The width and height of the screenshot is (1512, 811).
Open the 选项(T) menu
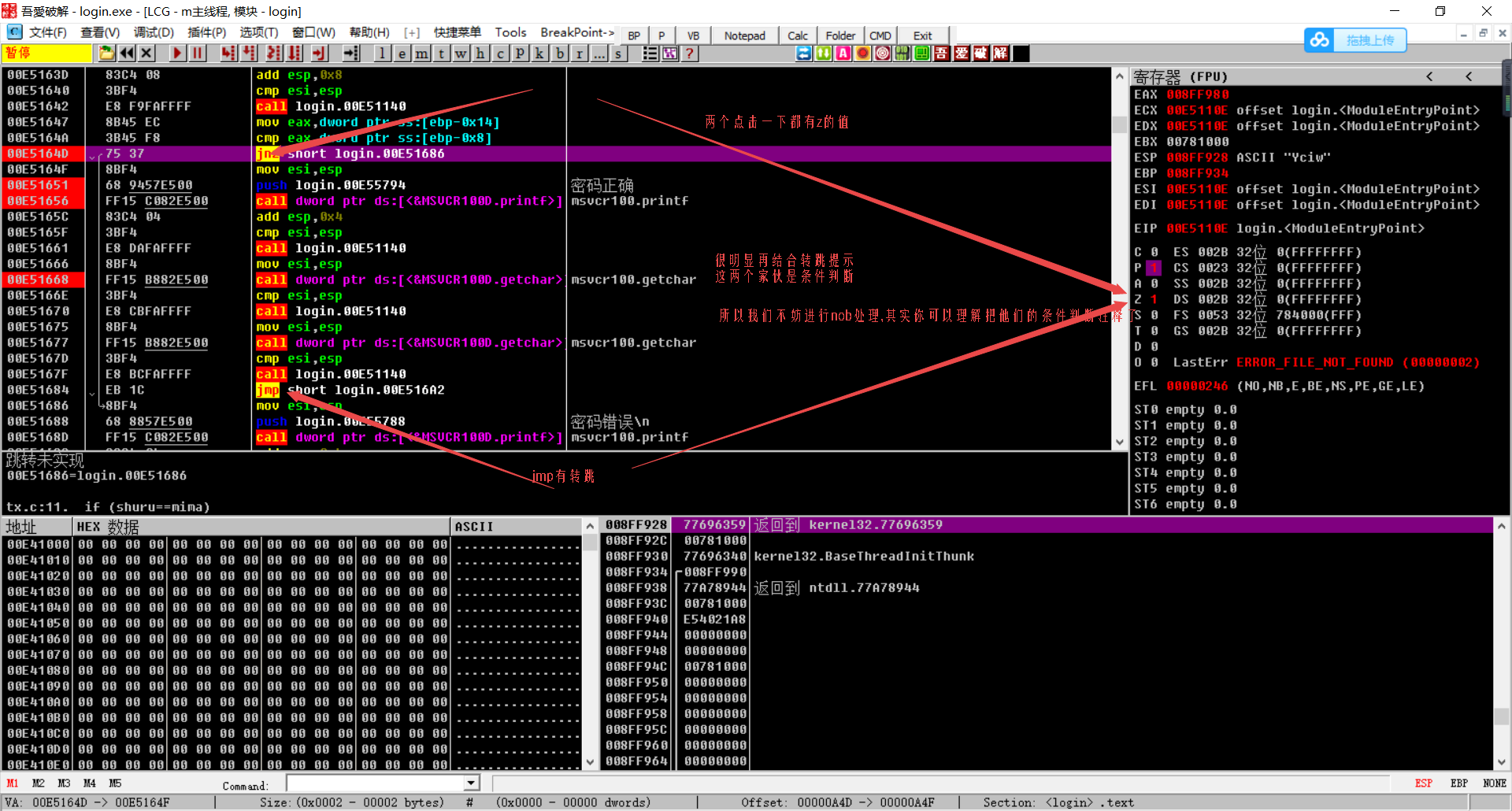coord(259,32)
